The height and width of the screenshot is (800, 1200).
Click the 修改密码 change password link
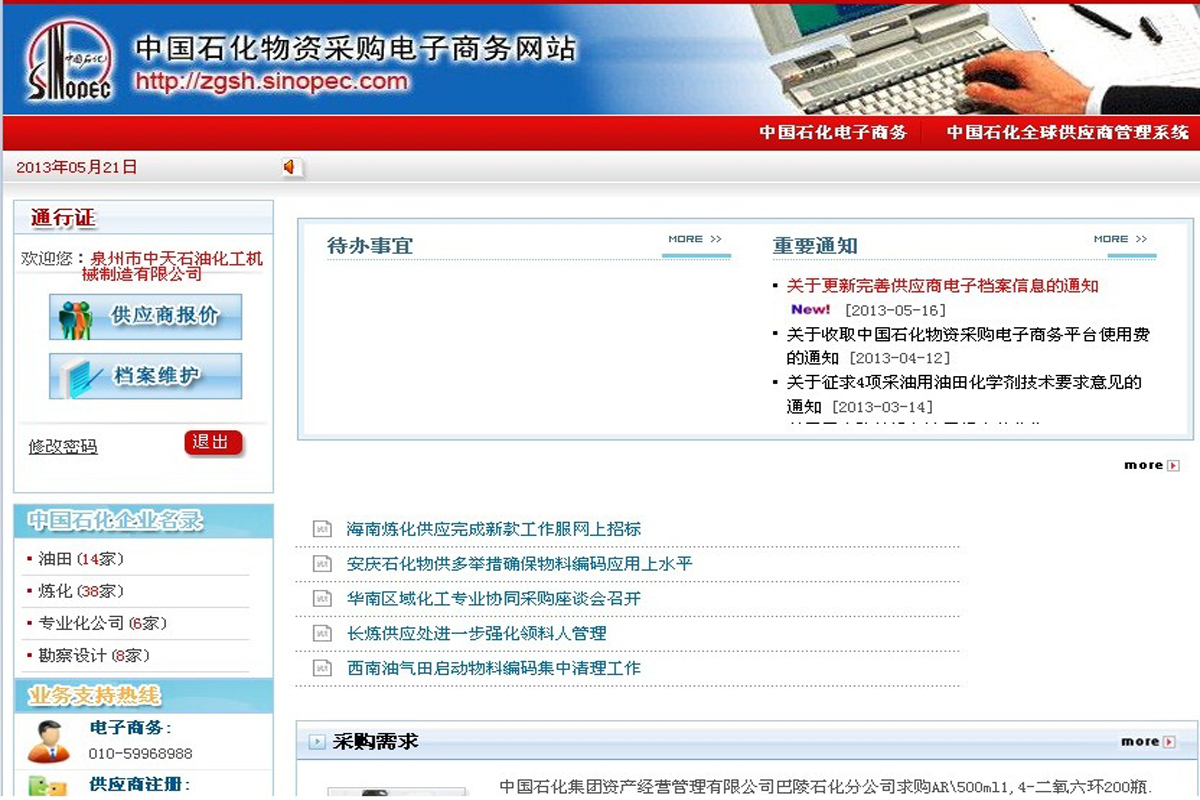[x=63, y=447]
